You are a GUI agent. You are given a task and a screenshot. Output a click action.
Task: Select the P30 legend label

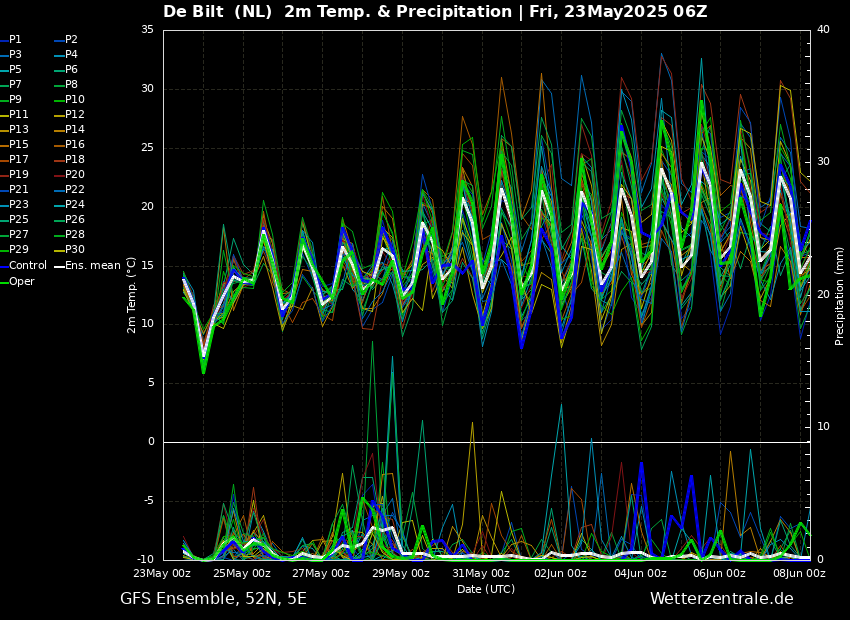pyautogui.click(x=74, y=250)
